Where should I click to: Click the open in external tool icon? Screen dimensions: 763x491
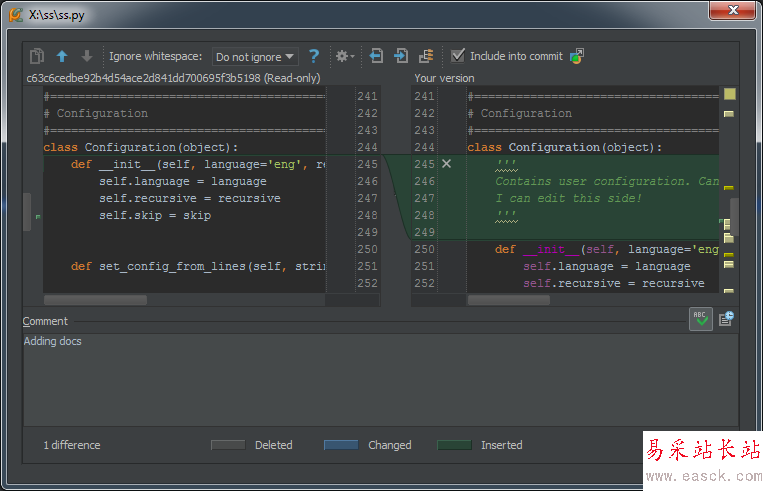tap(577, 56)
